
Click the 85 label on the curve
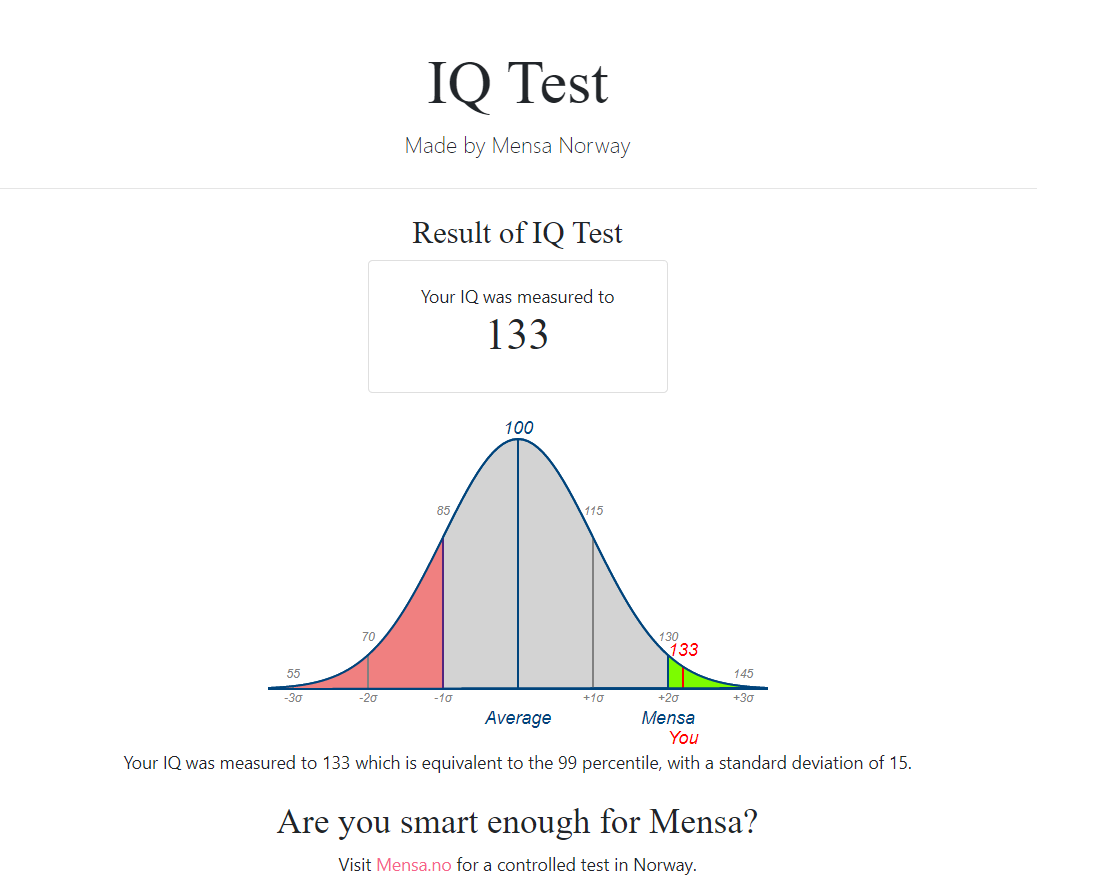pyautogui.click(x=443, y=511)
